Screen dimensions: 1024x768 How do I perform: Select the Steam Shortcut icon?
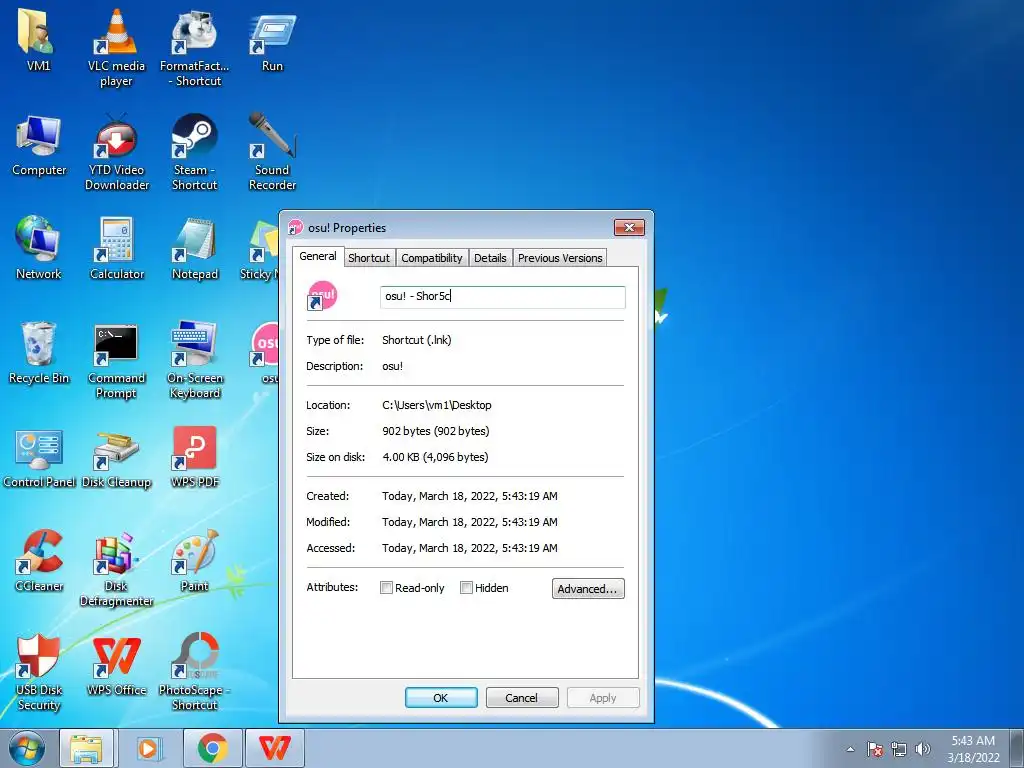(x=195, y=152)
